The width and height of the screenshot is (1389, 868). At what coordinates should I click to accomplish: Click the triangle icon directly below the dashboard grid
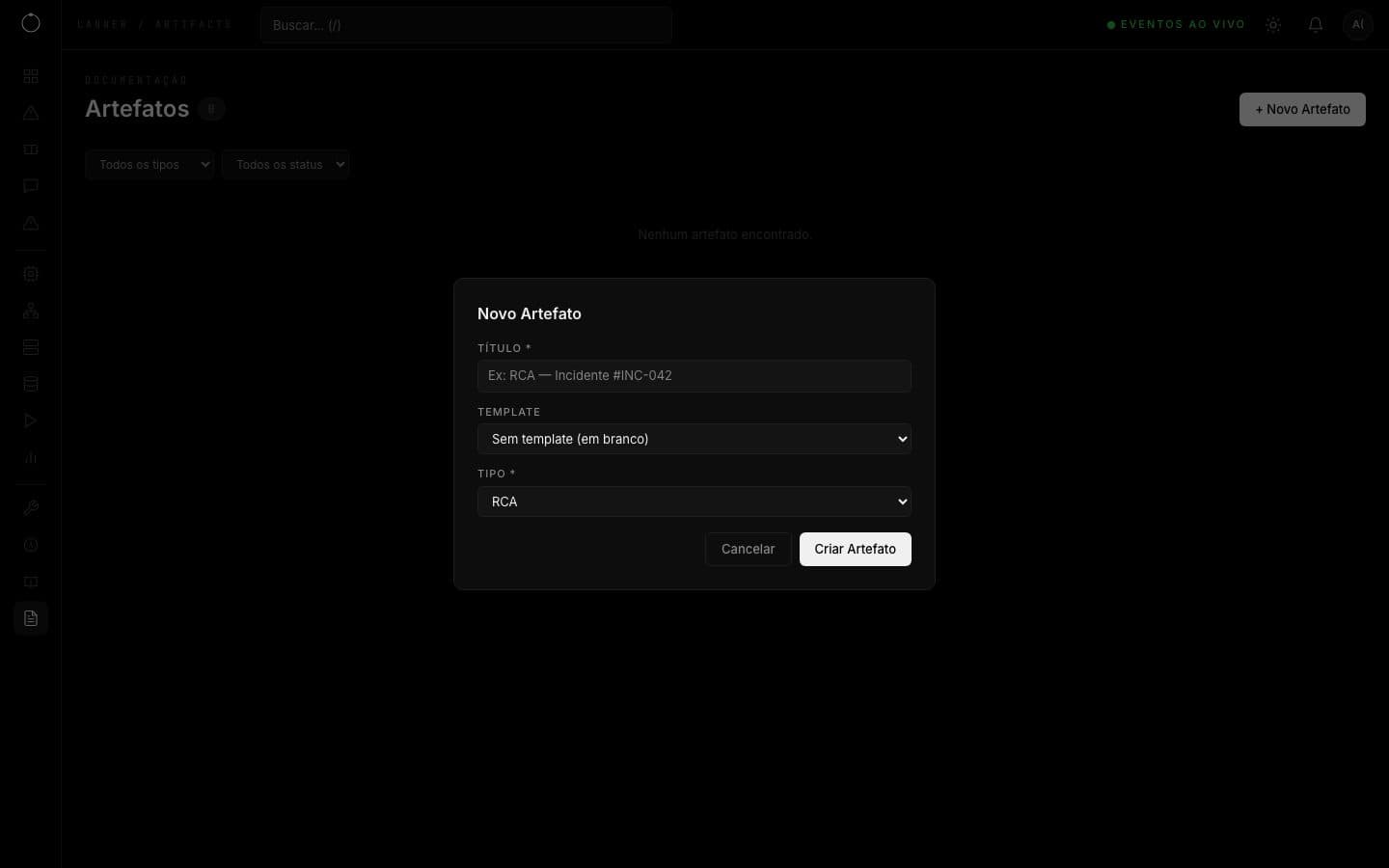point(31,113)
